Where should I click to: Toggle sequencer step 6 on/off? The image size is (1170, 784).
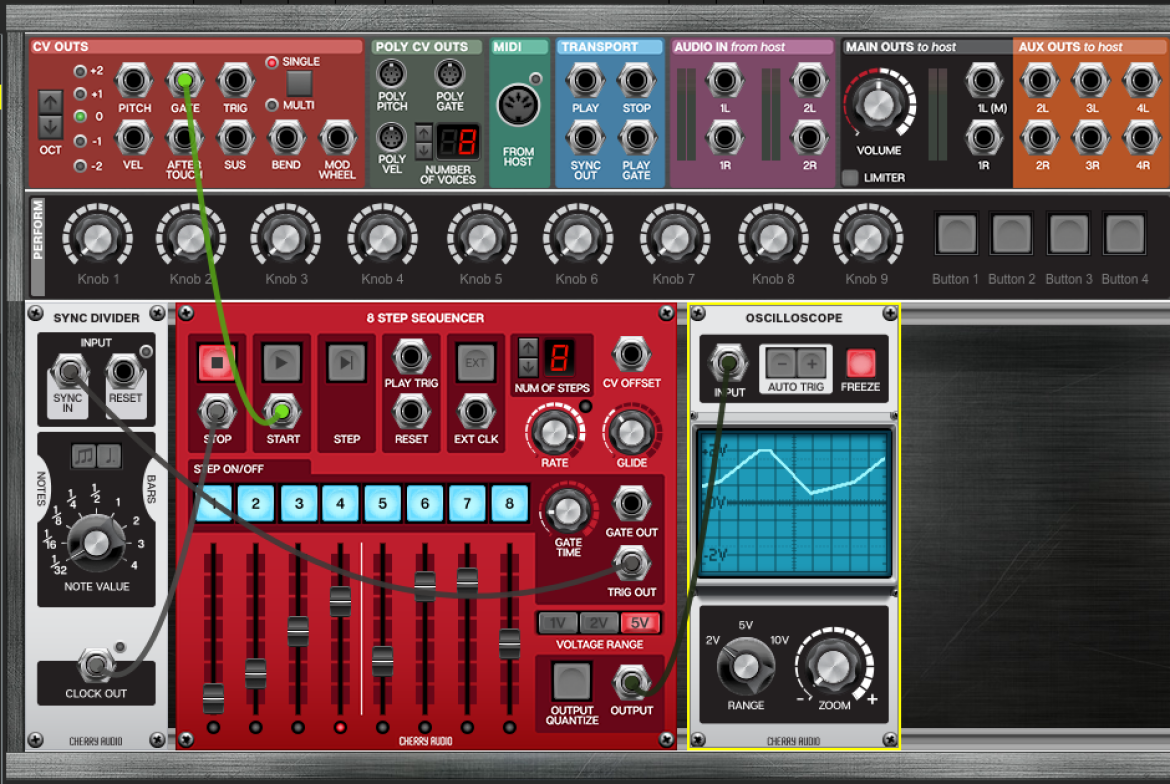click(x=425, y=504)
